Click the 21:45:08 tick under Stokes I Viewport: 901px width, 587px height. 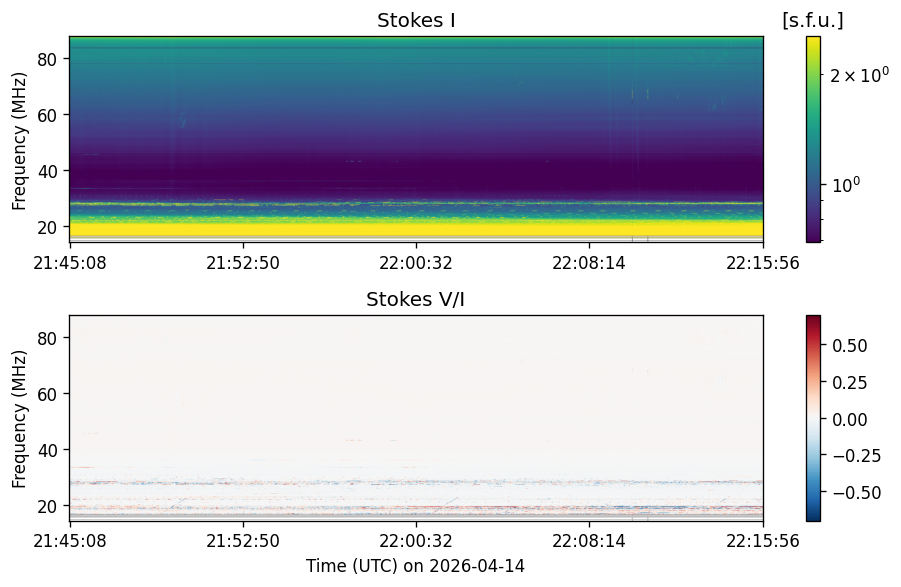tap(70, 263)
